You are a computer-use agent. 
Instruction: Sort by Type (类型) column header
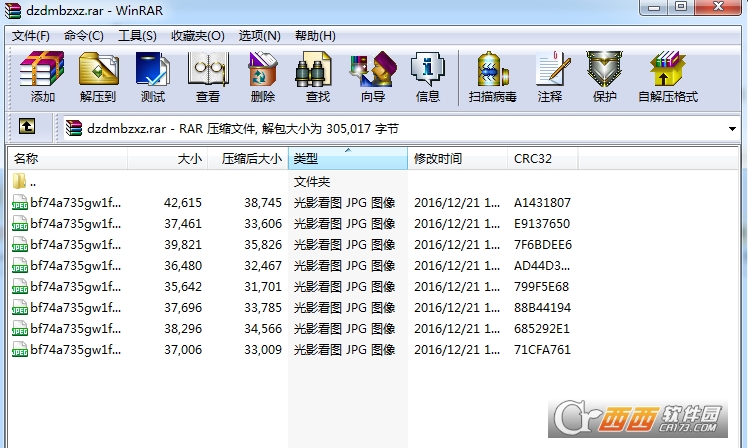point(348,158)
